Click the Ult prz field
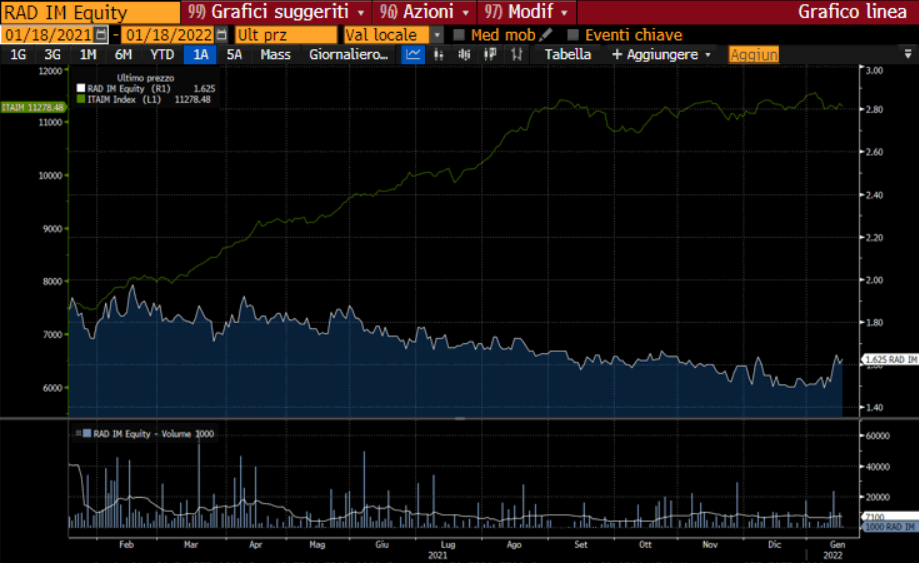 coord(286,35)
